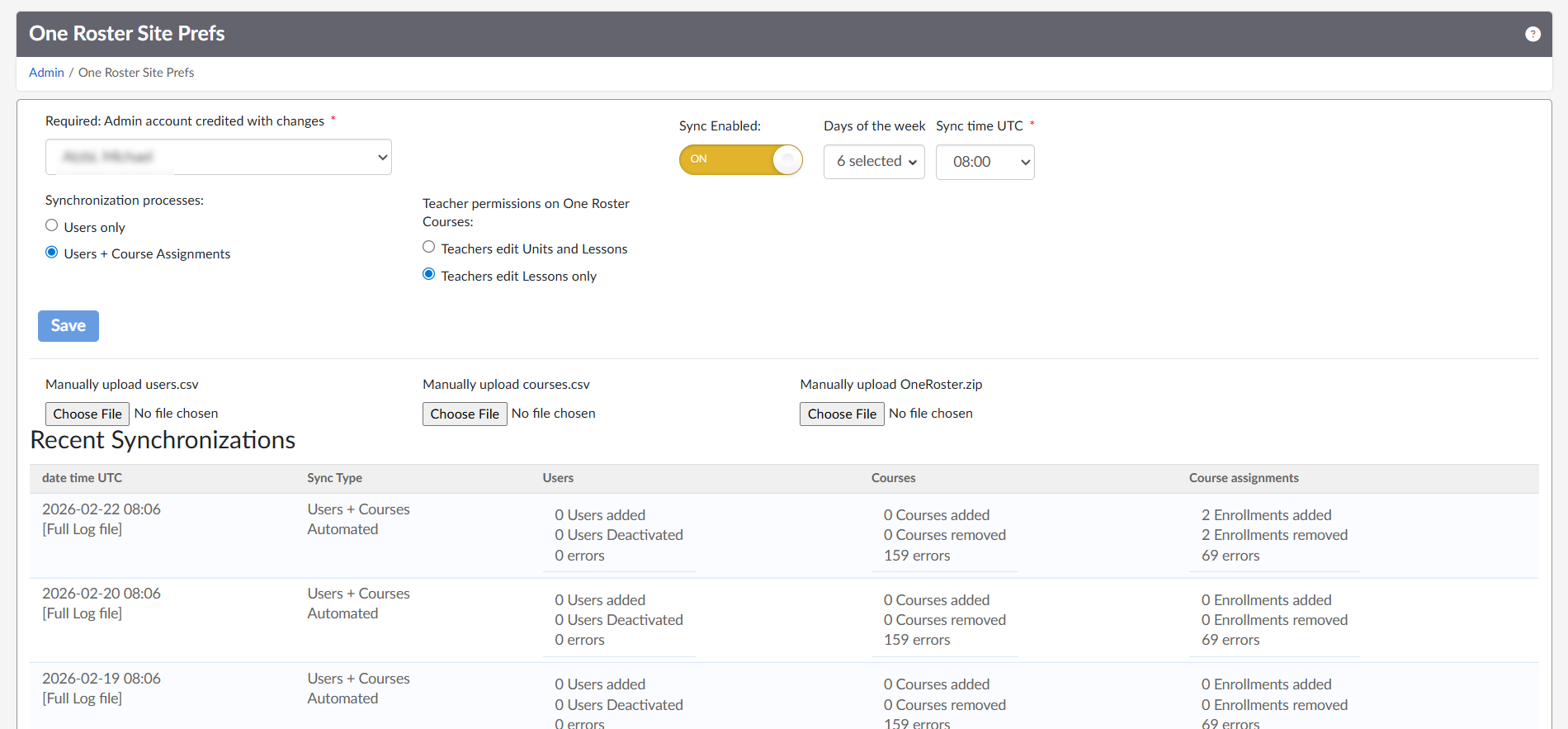Open Full Log file for 2026-02-20
The image size is (1568, 729).
(x=83, y=613)
